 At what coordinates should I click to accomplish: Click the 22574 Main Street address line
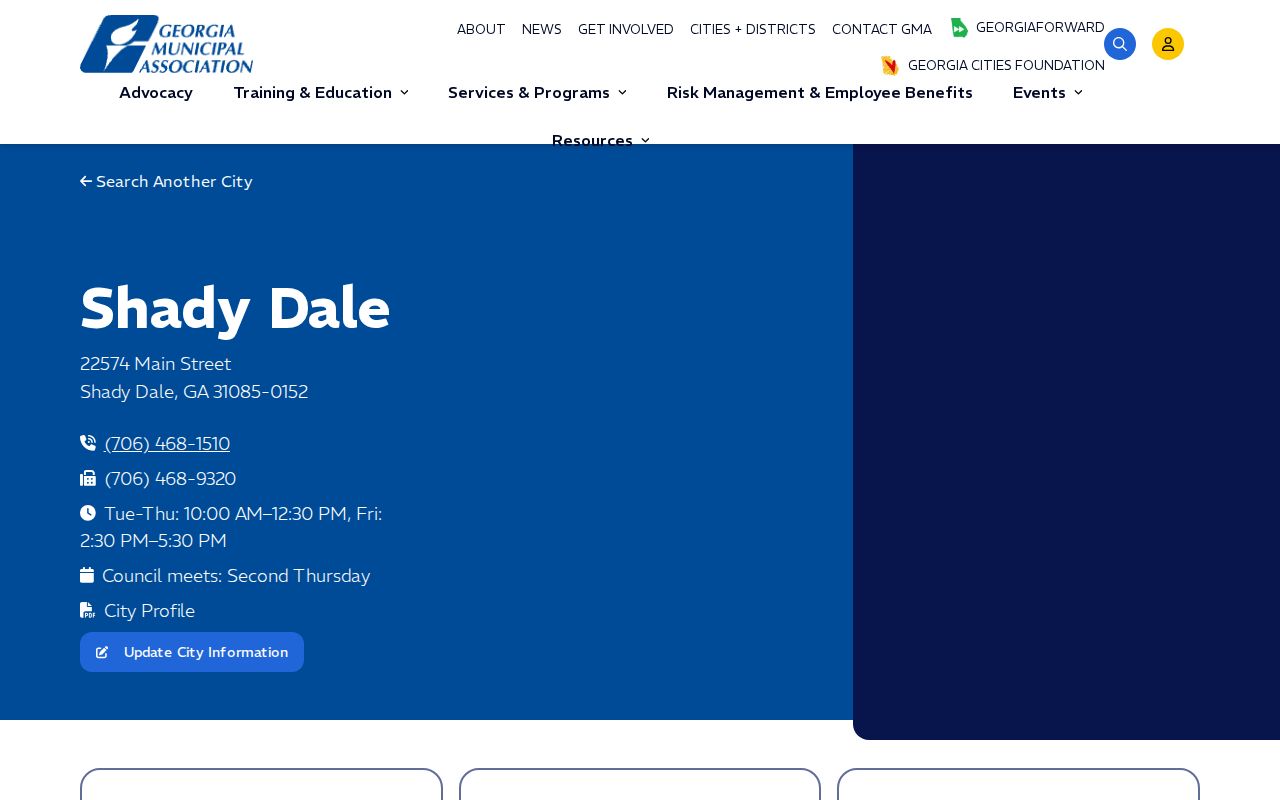pos(156,364)
